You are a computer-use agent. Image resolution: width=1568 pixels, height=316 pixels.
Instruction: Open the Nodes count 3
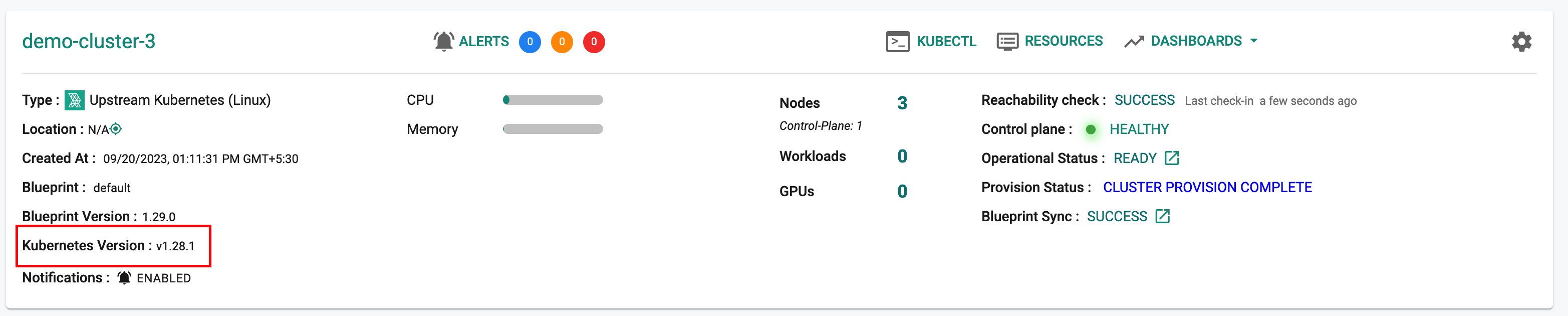[902, 103]
